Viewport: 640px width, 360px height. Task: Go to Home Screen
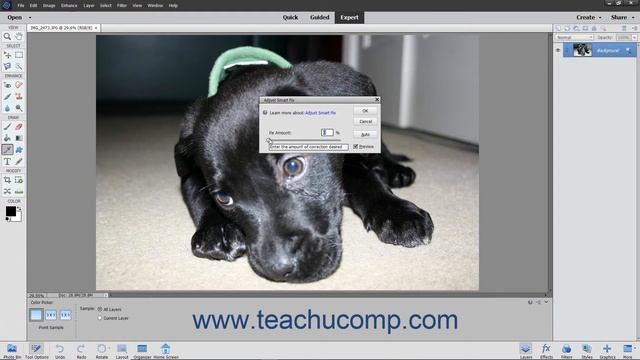(166, 351)
